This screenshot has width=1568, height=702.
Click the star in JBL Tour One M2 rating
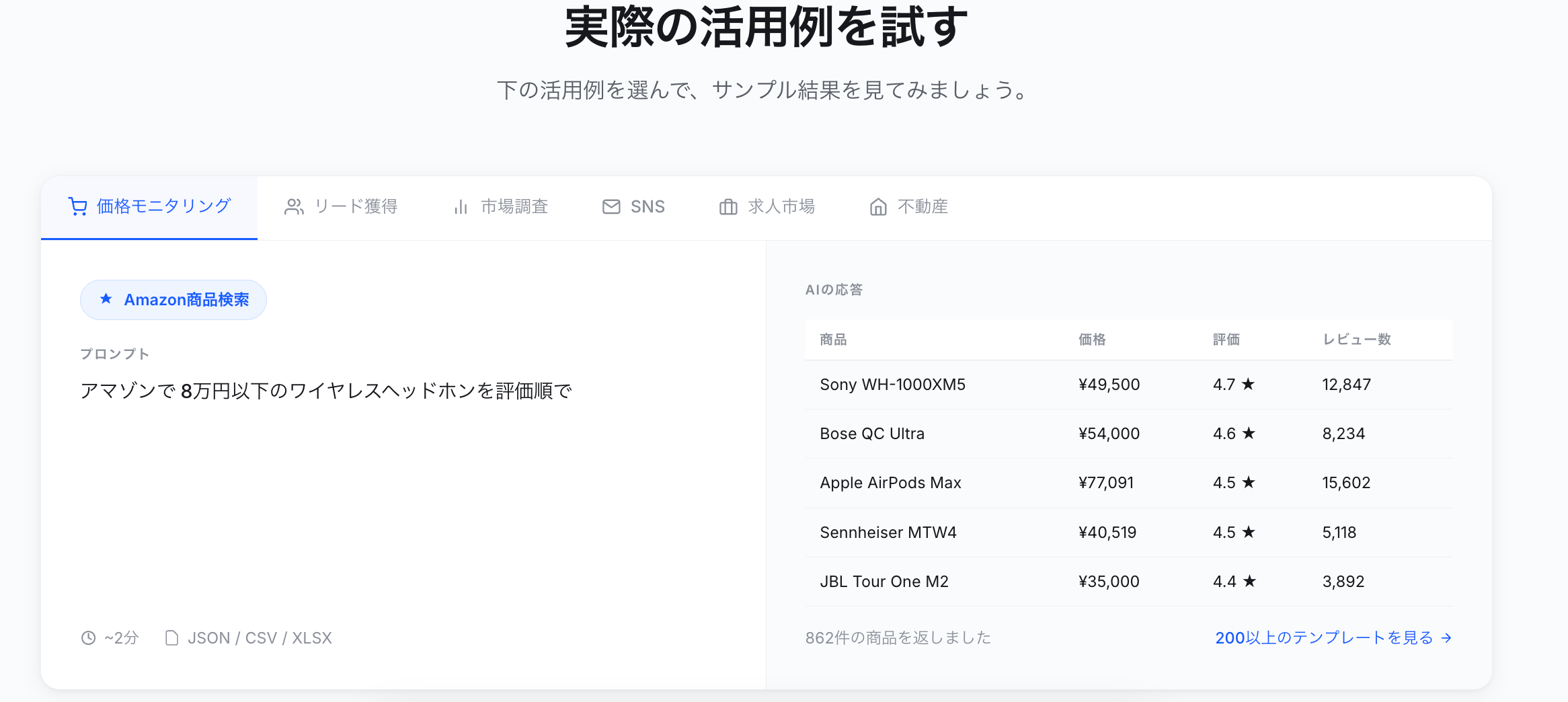pos(1249,581)
